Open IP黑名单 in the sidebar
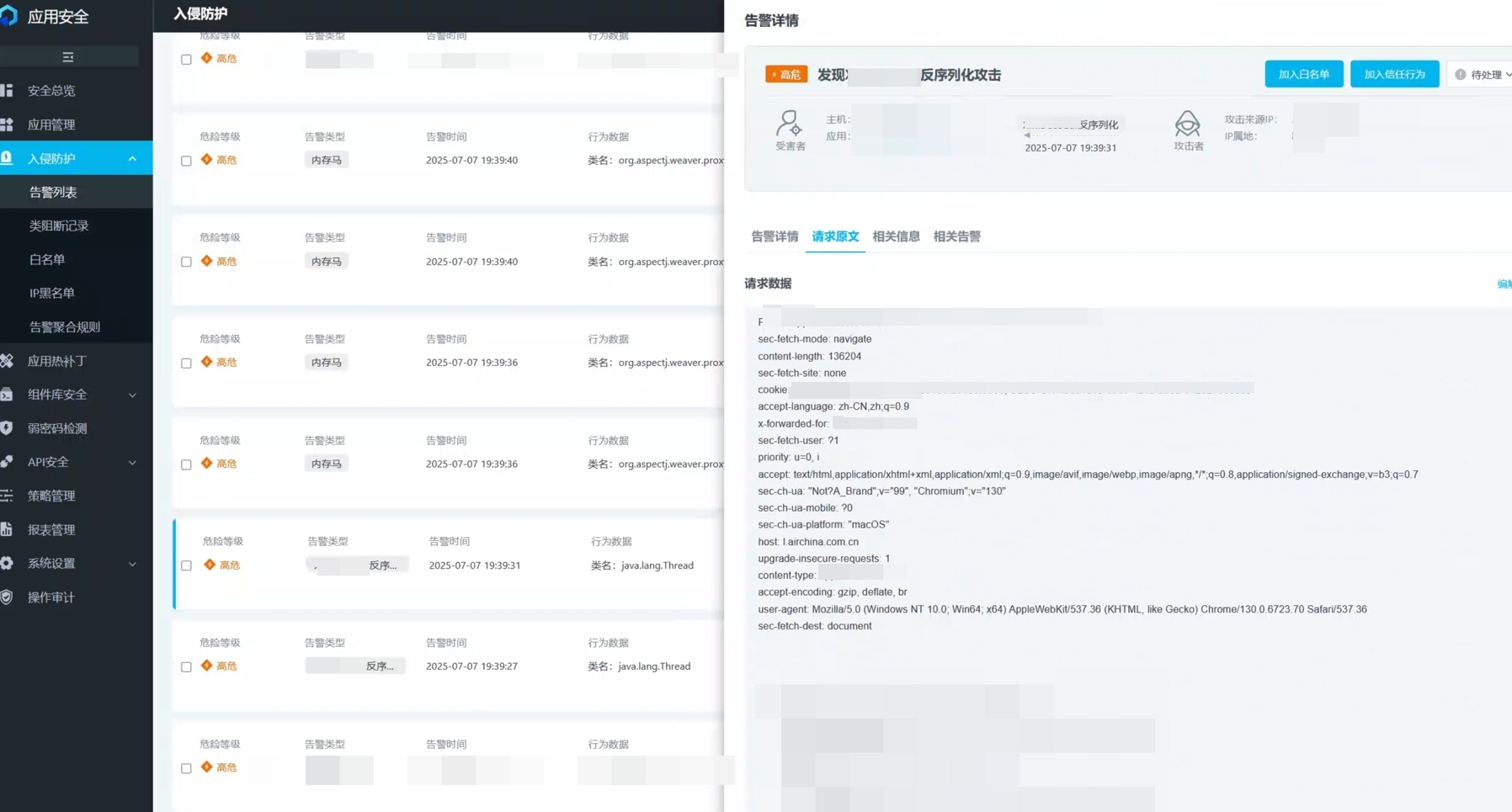Image resolution: width=1512 pixels, height=812 pixels. tap(52, 293)
